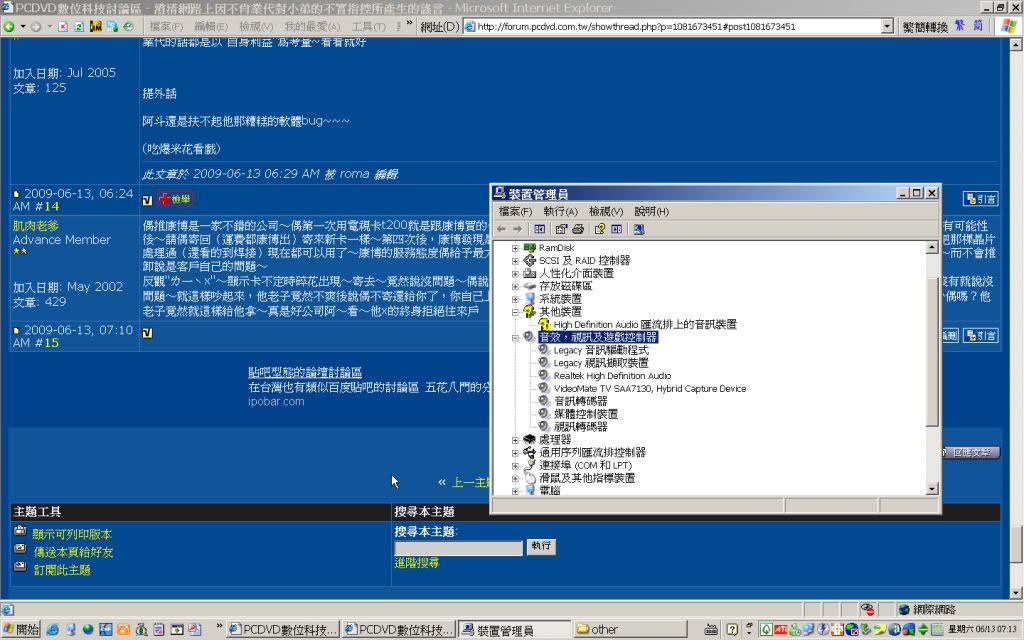Click the 繁簡轉換 toolbar button
The height and width of the screenshot is (640, 1024).
[925, 27]
